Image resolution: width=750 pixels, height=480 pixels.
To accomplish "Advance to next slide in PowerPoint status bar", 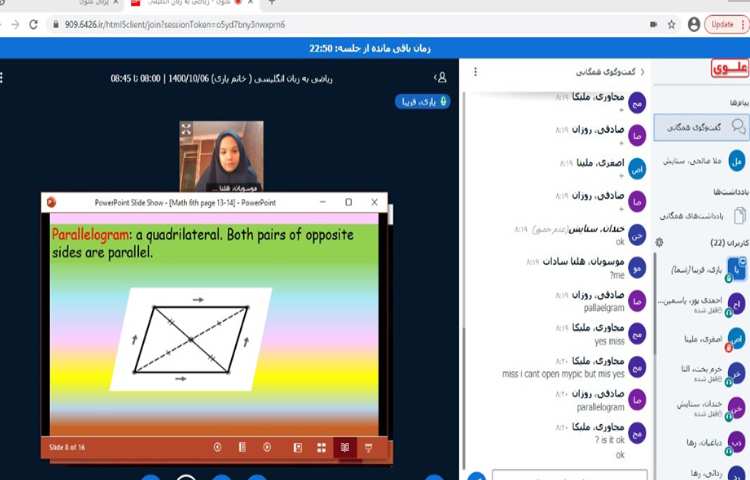I will (x=267, y=447).
